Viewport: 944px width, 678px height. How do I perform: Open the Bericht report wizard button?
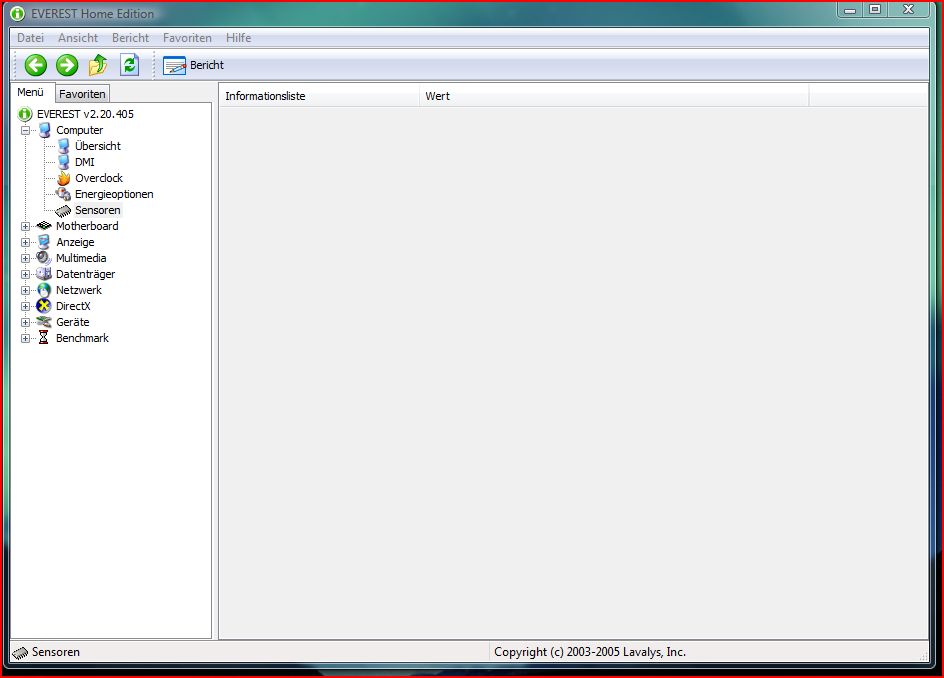pos(193,65)
